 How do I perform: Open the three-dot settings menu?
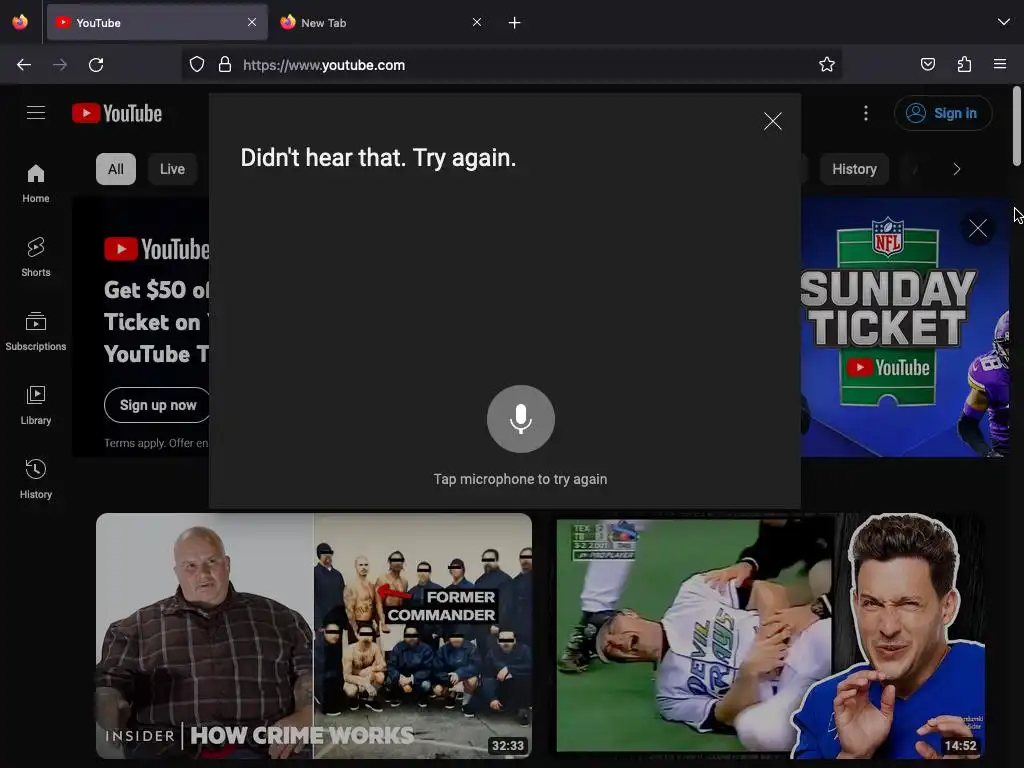coord(866,113)
